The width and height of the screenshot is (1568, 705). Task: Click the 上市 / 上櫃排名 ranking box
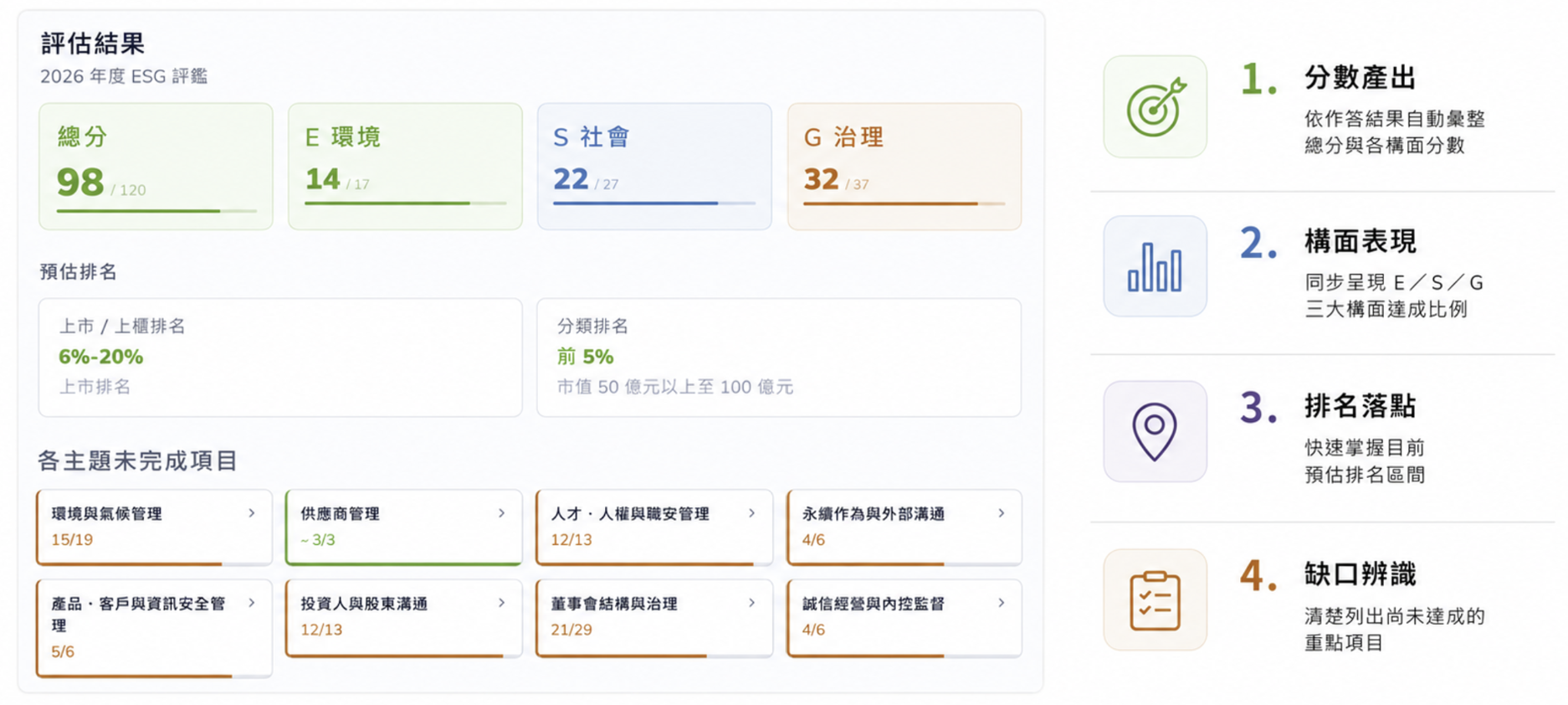pyautogui.click(x=280, y=358)
